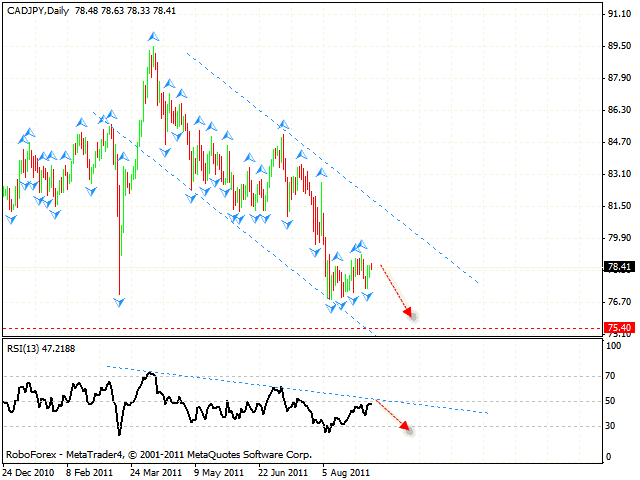Click the 86.30 price scale value
The width and height of the screenshot is (640, 480).
(619, 110)
